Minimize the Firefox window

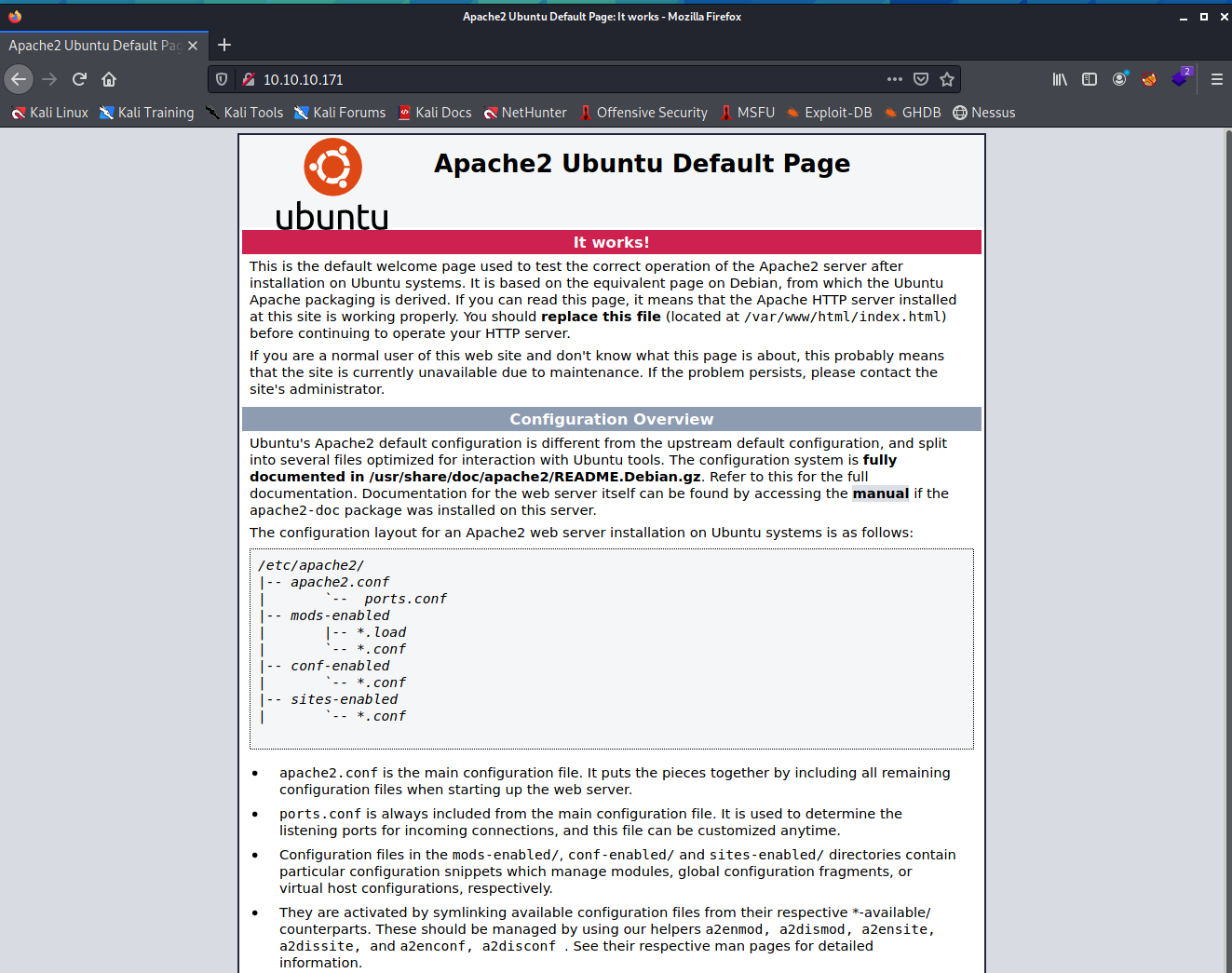click(1184, 17)
